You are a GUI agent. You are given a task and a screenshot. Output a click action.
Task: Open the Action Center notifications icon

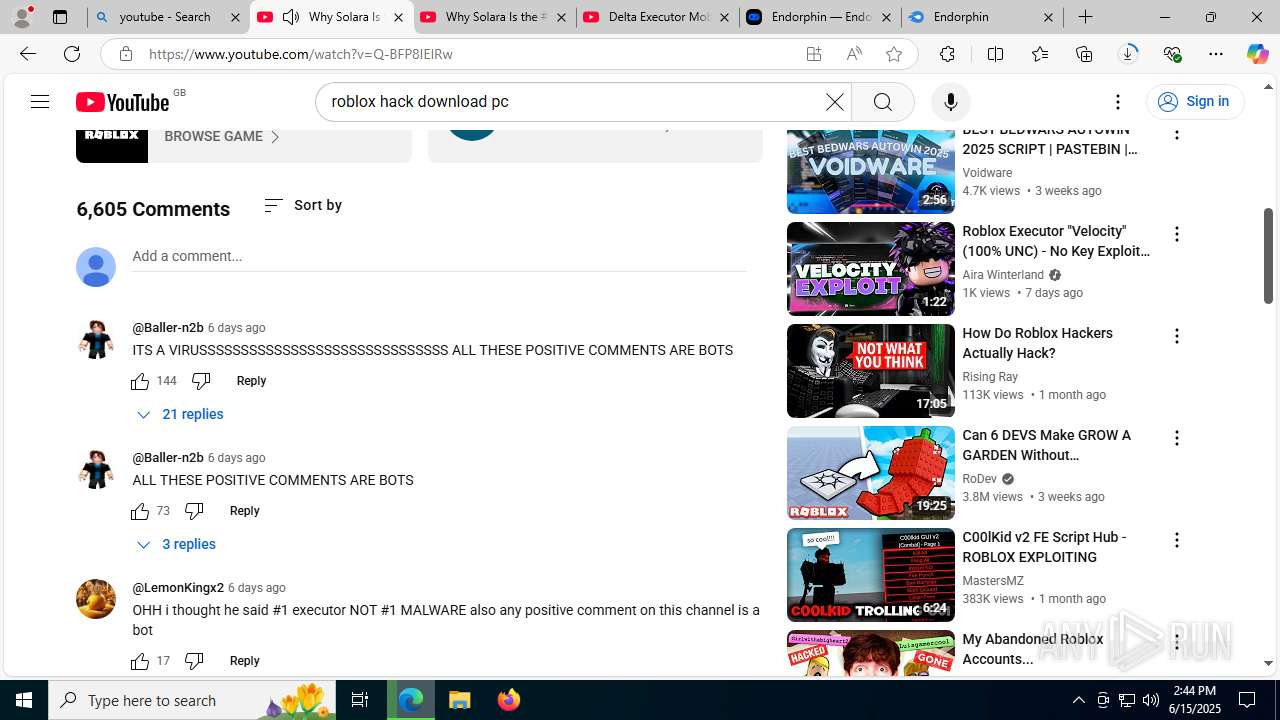pos(1247,700)
